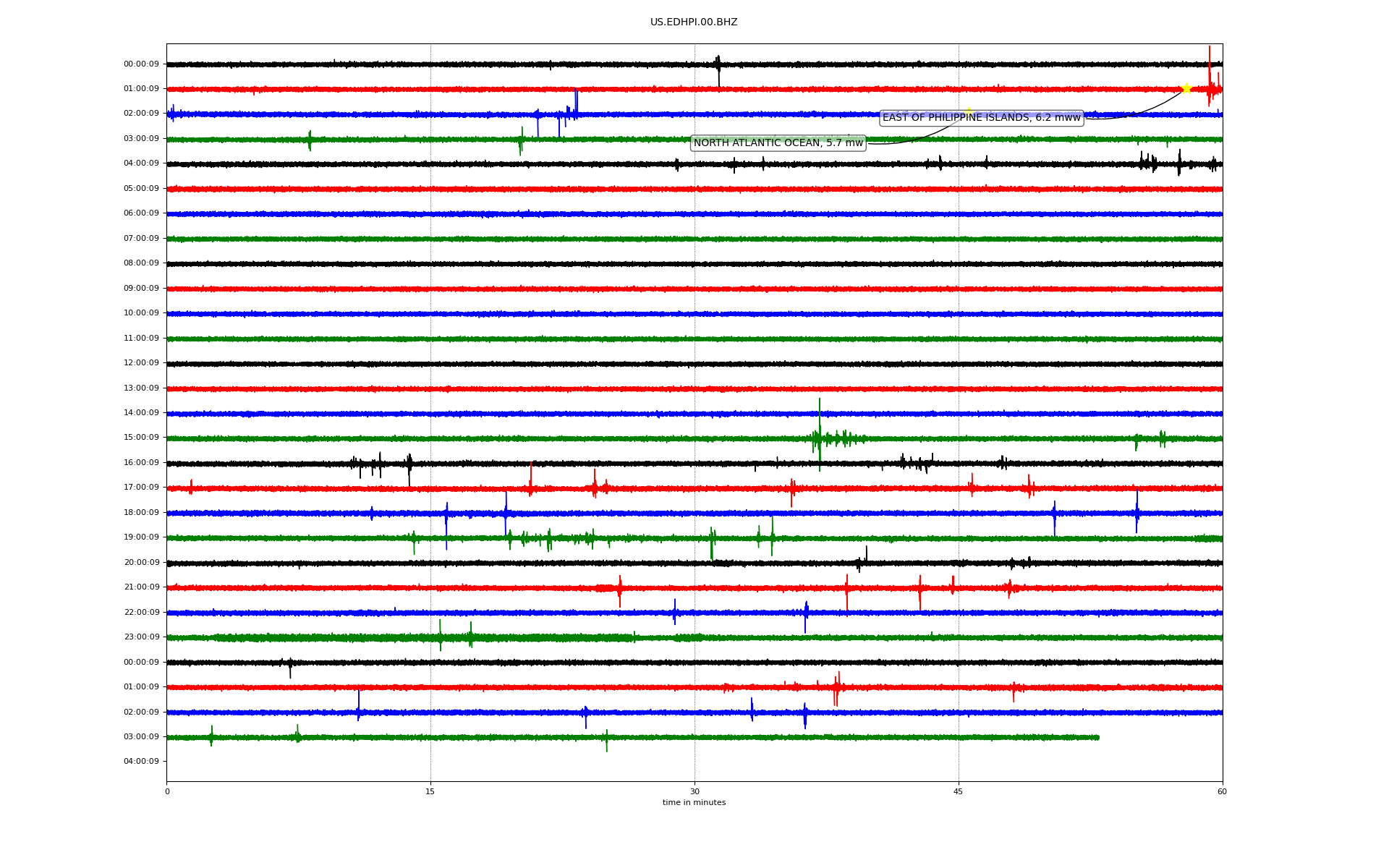Click the 20:00:09 time label

(x=141, y=563)
